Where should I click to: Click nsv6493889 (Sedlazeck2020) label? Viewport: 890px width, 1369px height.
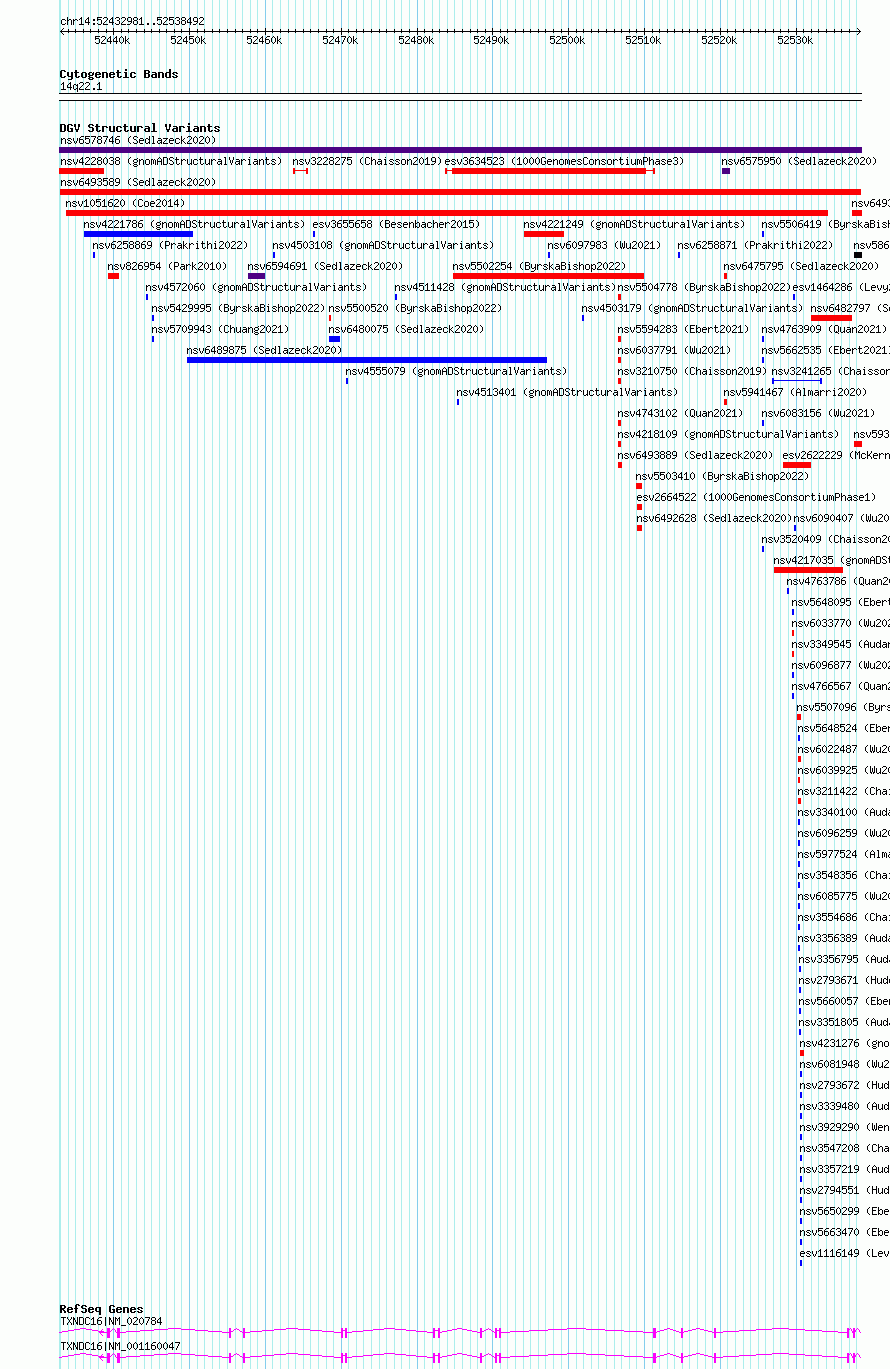[x=695, y=455]
